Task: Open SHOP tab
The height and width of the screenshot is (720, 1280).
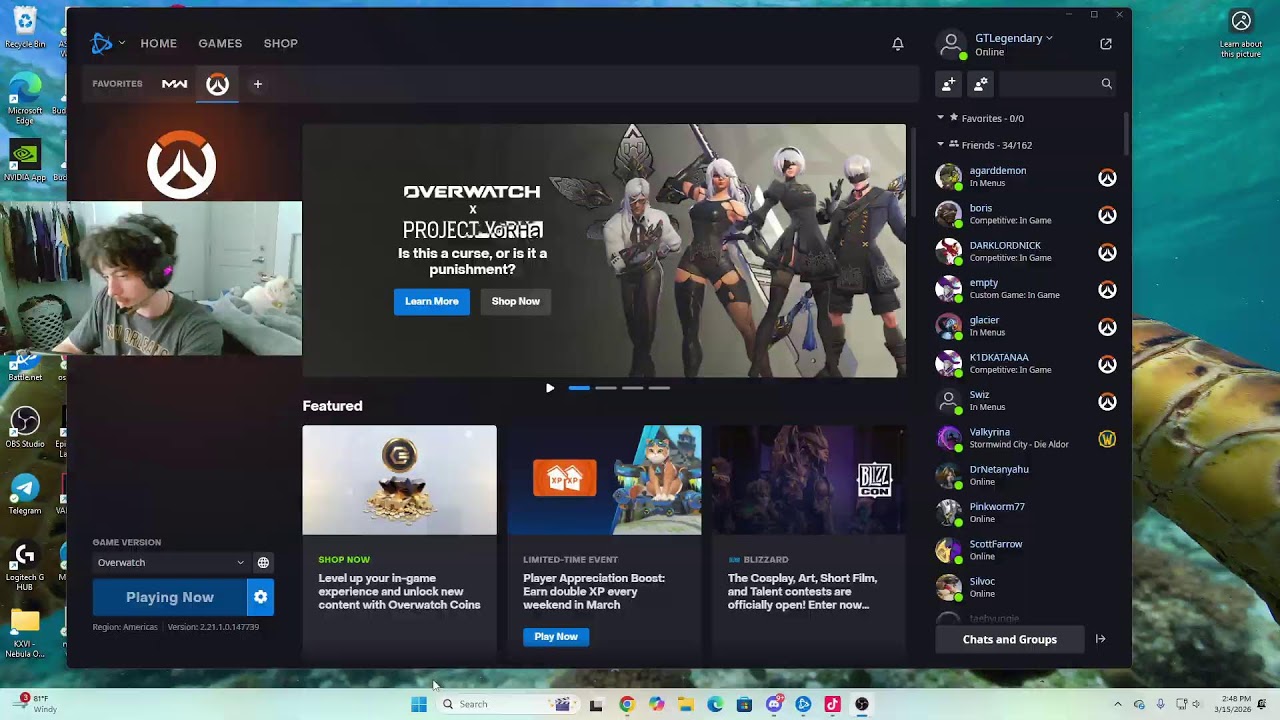Action: coord(281,43)
